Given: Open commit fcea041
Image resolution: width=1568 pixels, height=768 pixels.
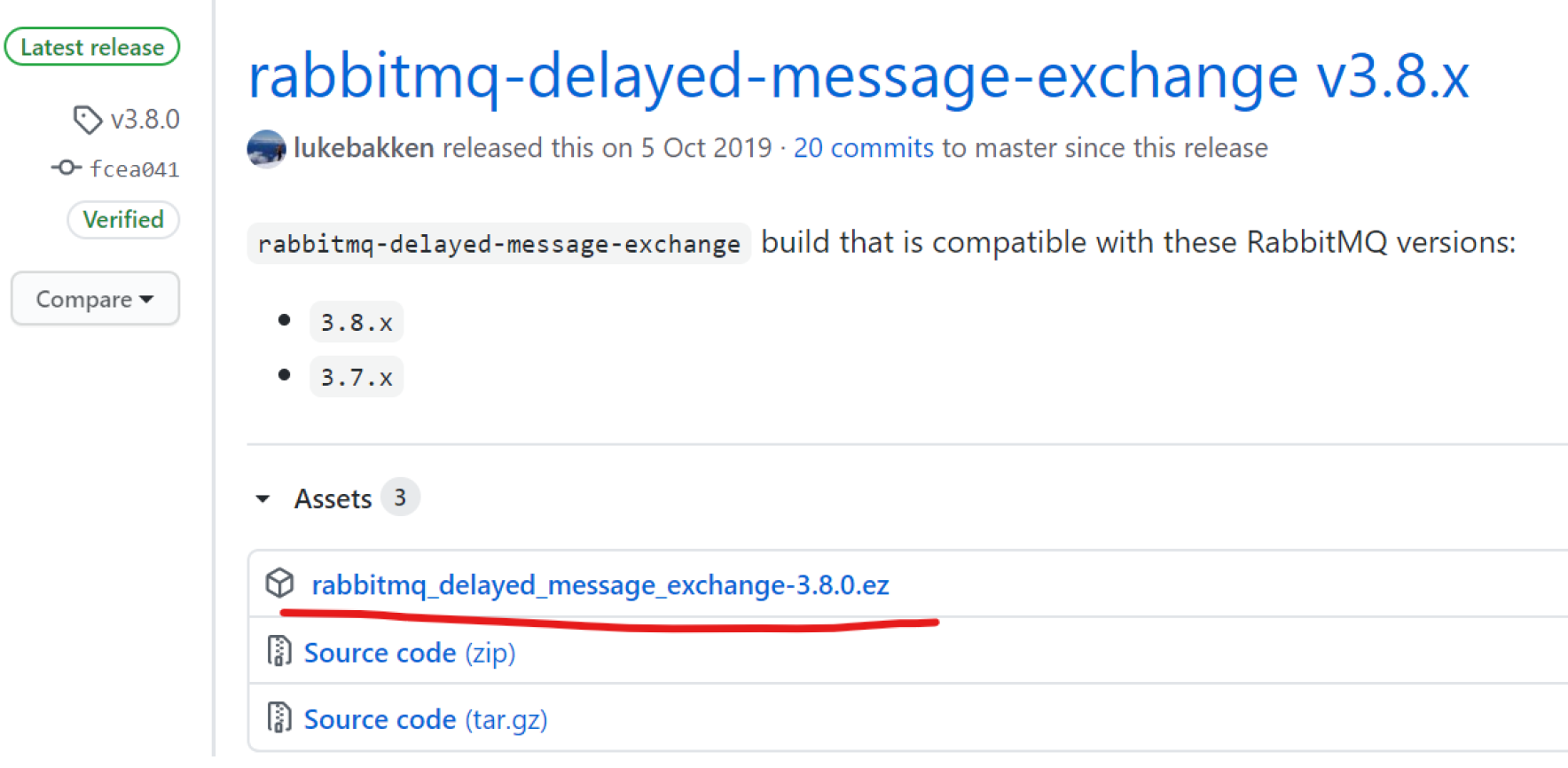Looking at the screenshot, I should coord(134,168).
